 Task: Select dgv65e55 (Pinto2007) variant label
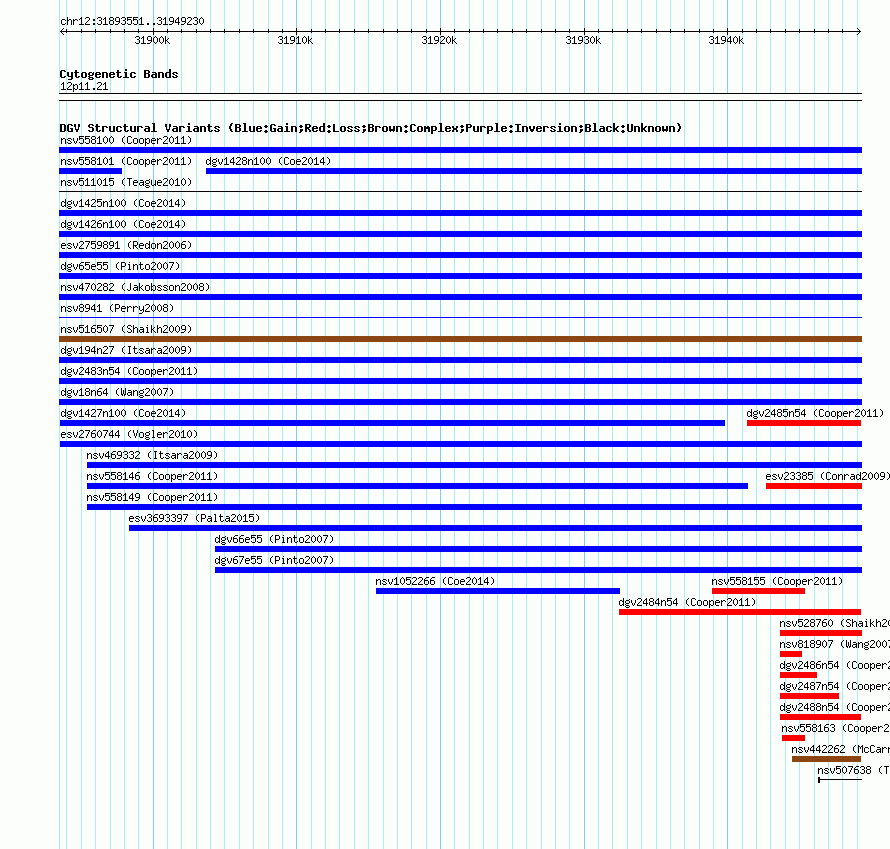[120, 266]
